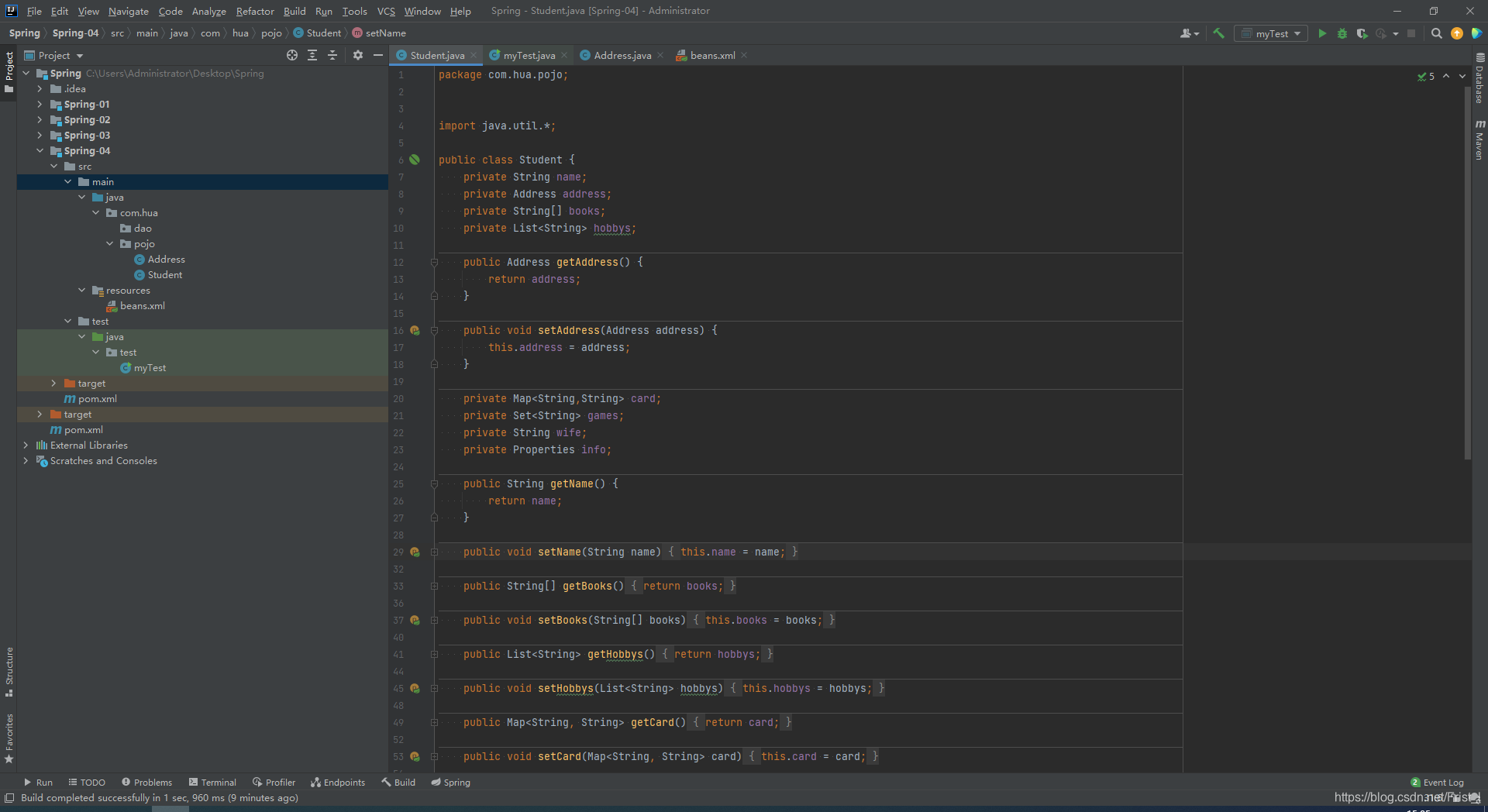Open Search Everywhere magnifier icon
Viewport: 1488px width, 812px height.
click(1436, 33)
